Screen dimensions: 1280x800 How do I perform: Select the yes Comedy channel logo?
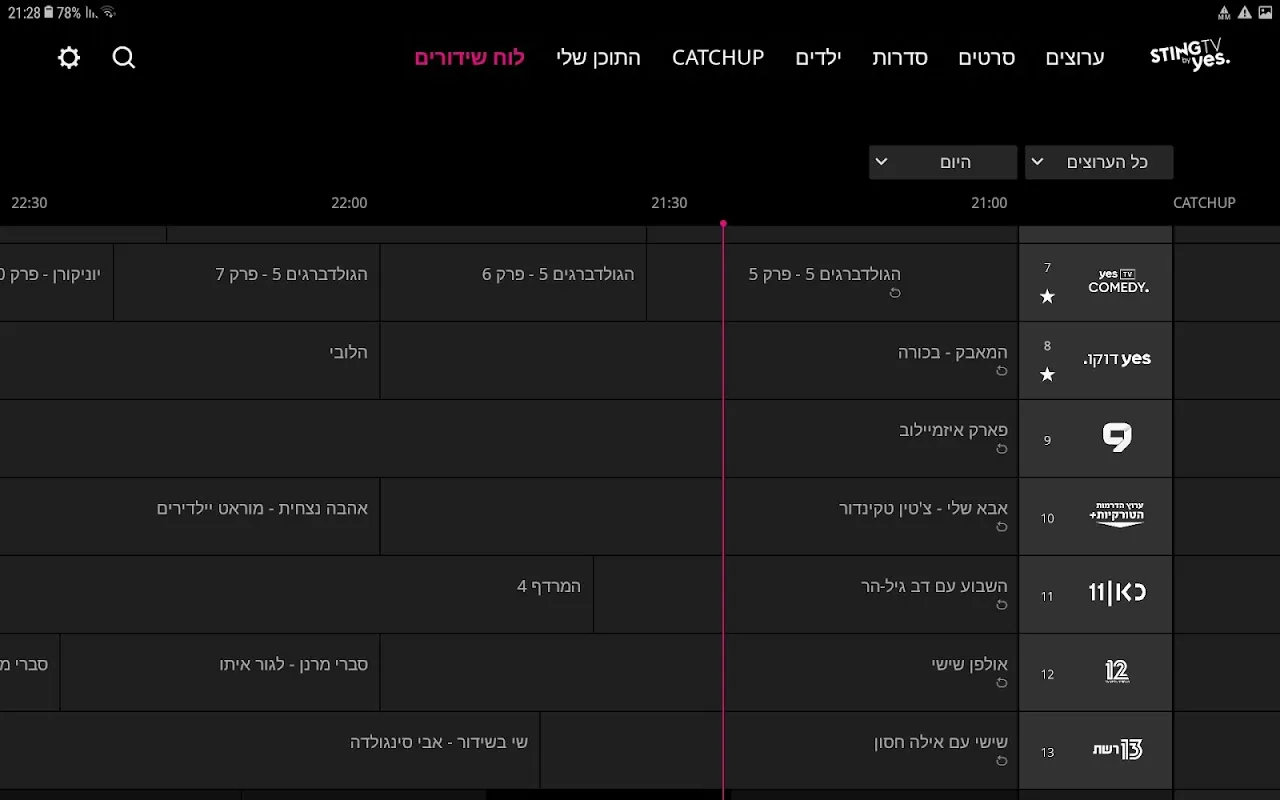(1117, 282)
